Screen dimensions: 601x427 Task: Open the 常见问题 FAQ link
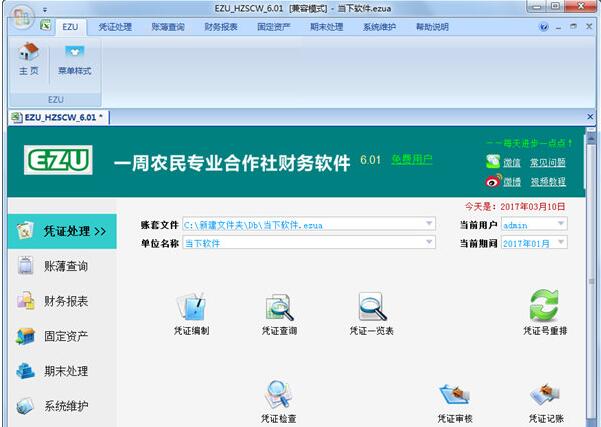[x=548, y=163]
